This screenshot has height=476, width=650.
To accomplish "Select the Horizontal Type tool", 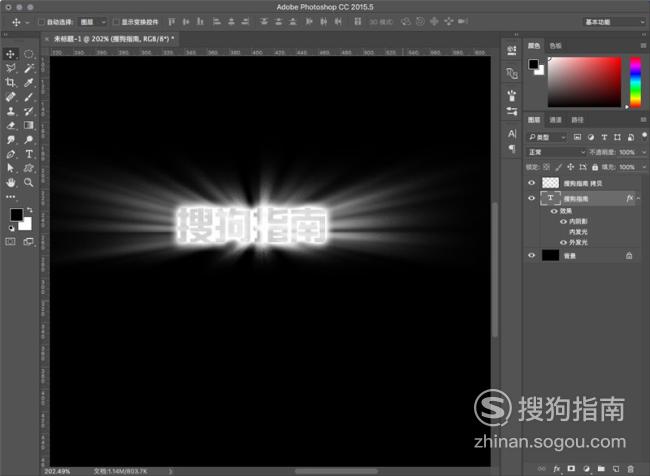I will click(29, 154).
